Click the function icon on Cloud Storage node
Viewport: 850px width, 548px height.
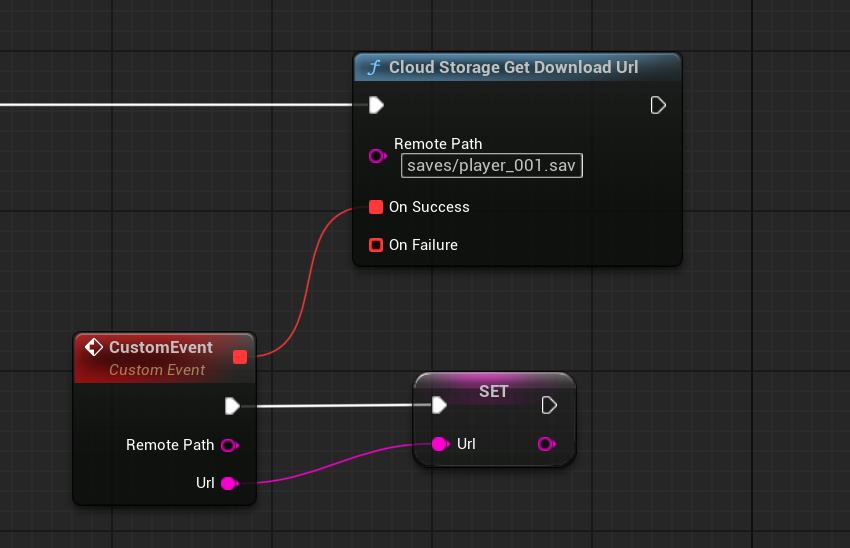[374, 68]
